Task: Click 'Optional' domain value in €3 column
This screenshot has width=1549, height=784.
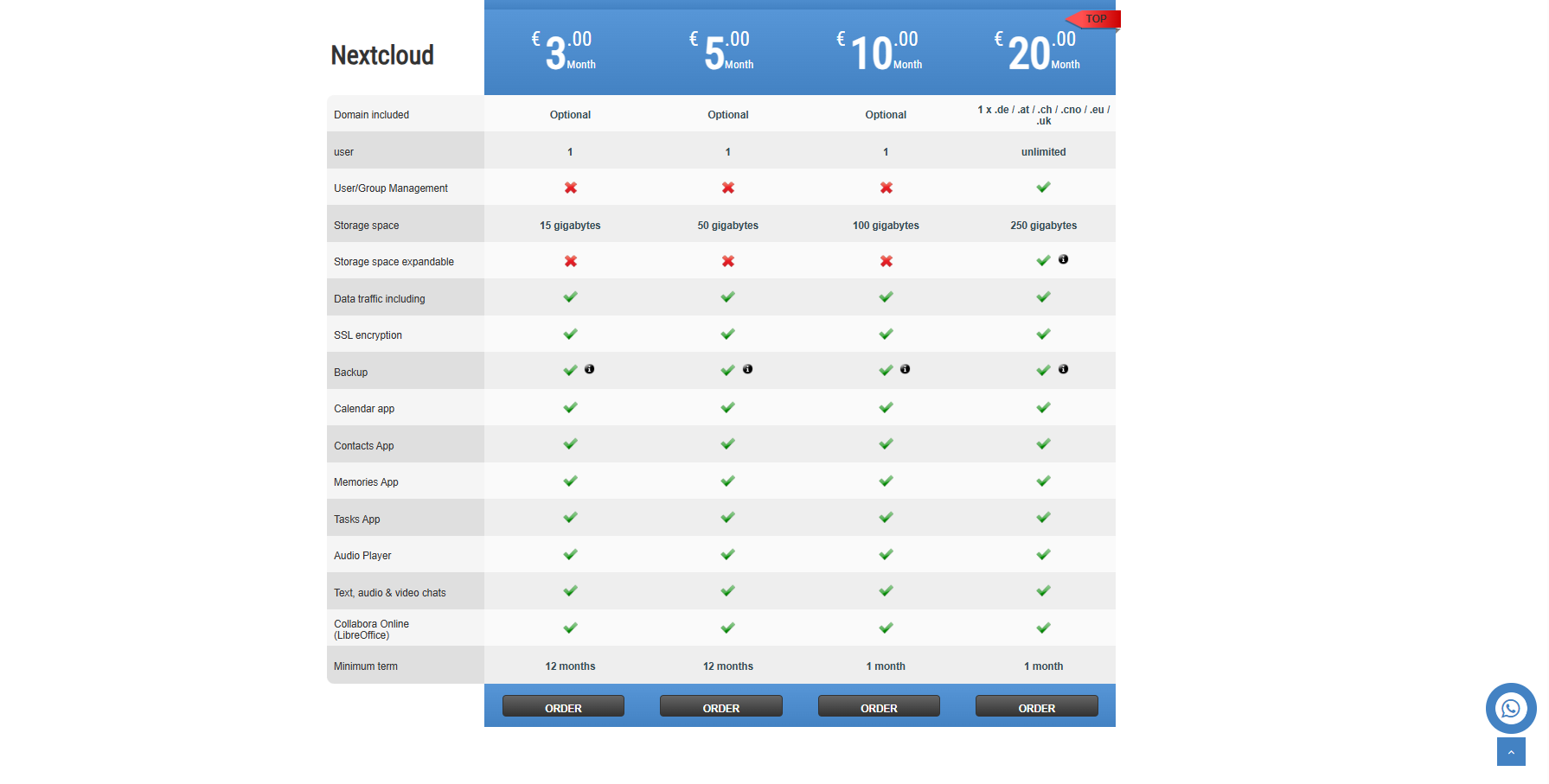Action: 570,115
